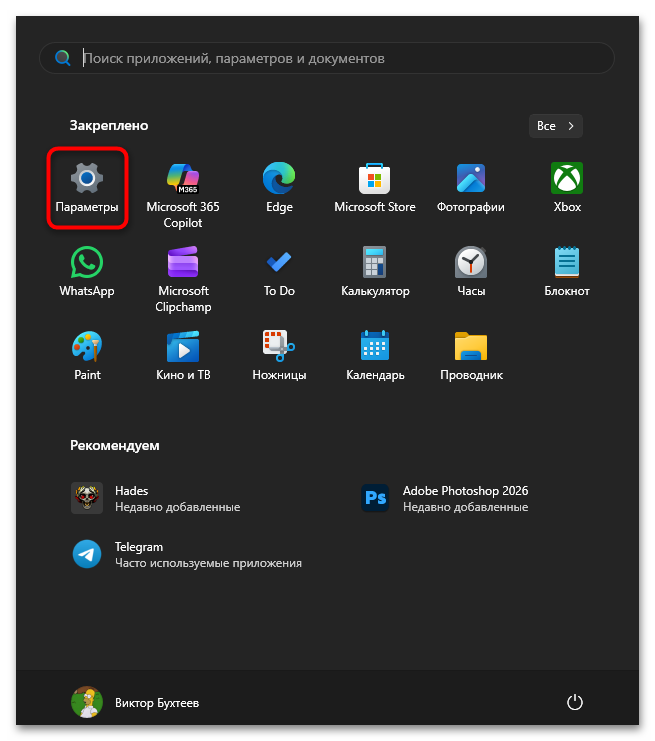Open the Календарь app
Image resolution: width=655 pixels, height=741 pixels.
pos(375,356)
